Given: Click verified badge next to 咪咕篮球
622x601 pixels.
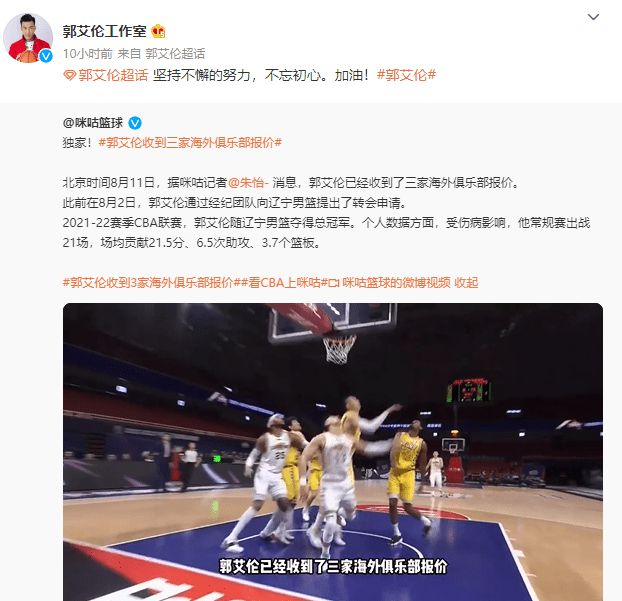Looking at the screenshot, I should click(x=135, y=123).
